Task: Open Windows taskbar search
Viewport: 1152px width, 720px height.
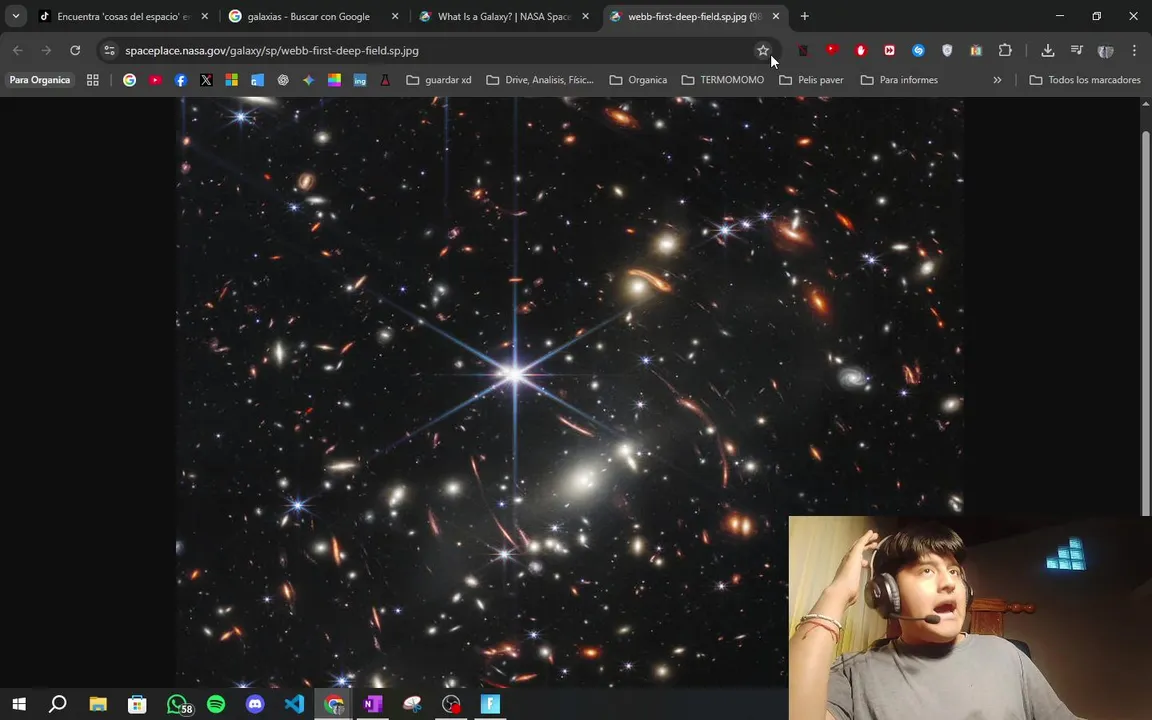Action: pos(57,704)
